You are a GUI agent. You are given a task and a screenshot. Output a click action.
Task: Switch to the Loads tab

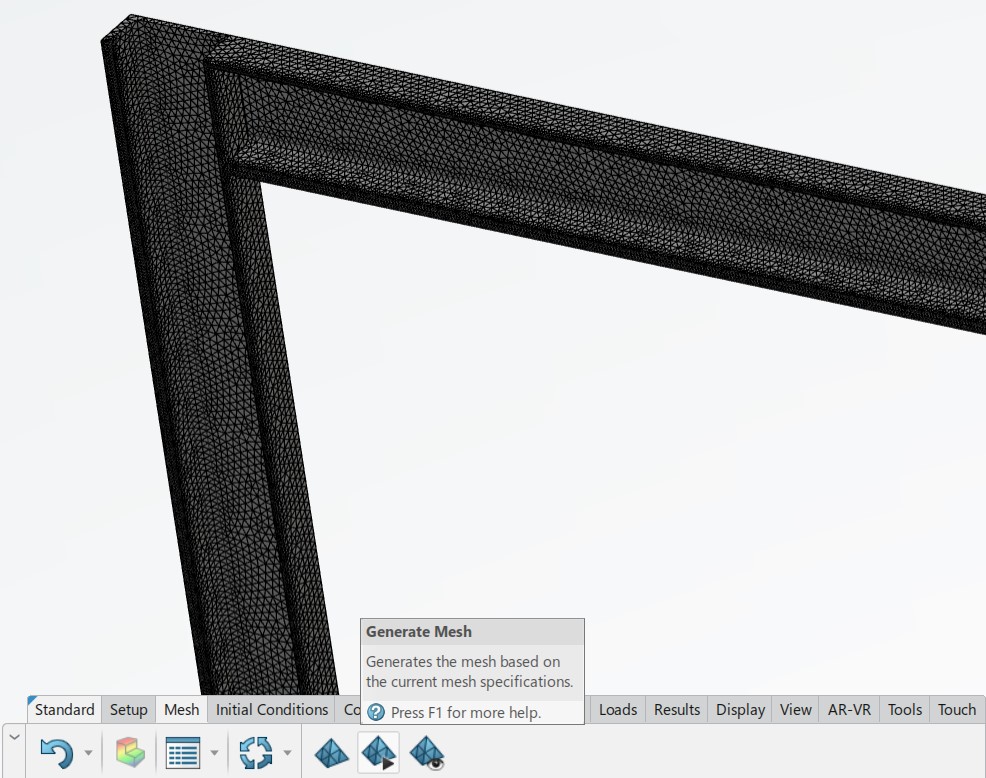pos(617,710)
